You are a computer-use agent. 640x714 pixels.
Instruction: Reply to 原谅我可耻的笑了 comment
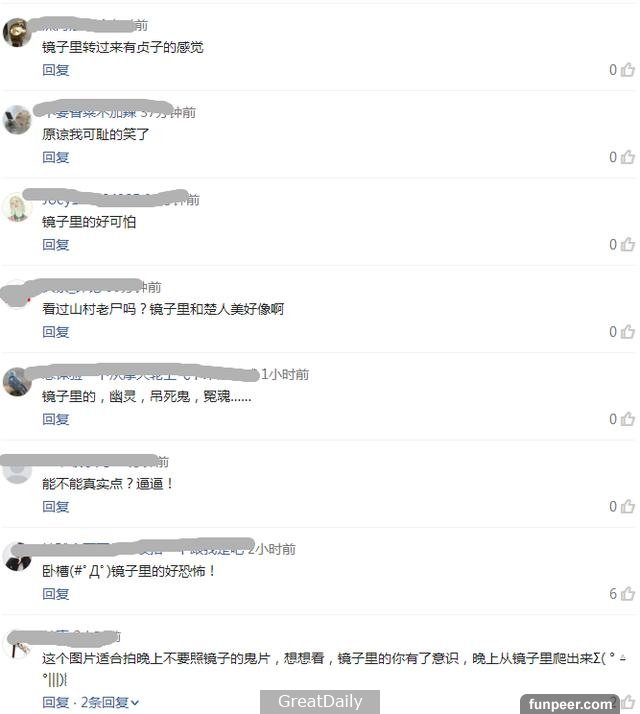[56, 157]
